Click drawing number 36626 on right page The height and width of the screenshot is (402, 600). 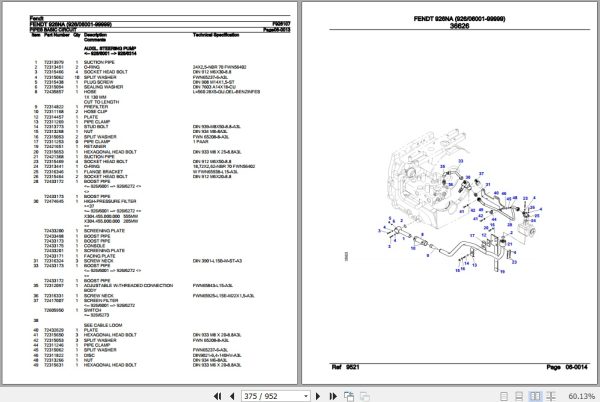459,26
